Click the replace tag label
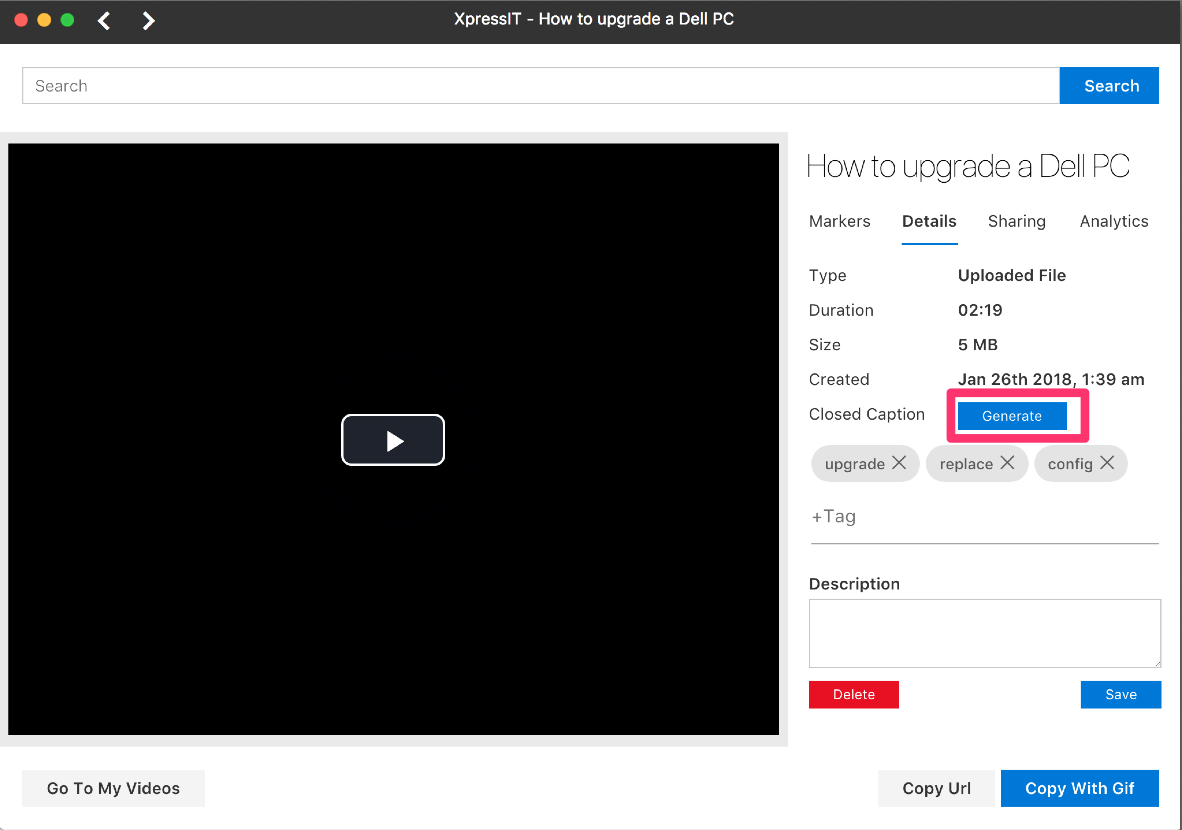Image resolution: width=1182 pixels, height=830 pixels. (966, 464)
